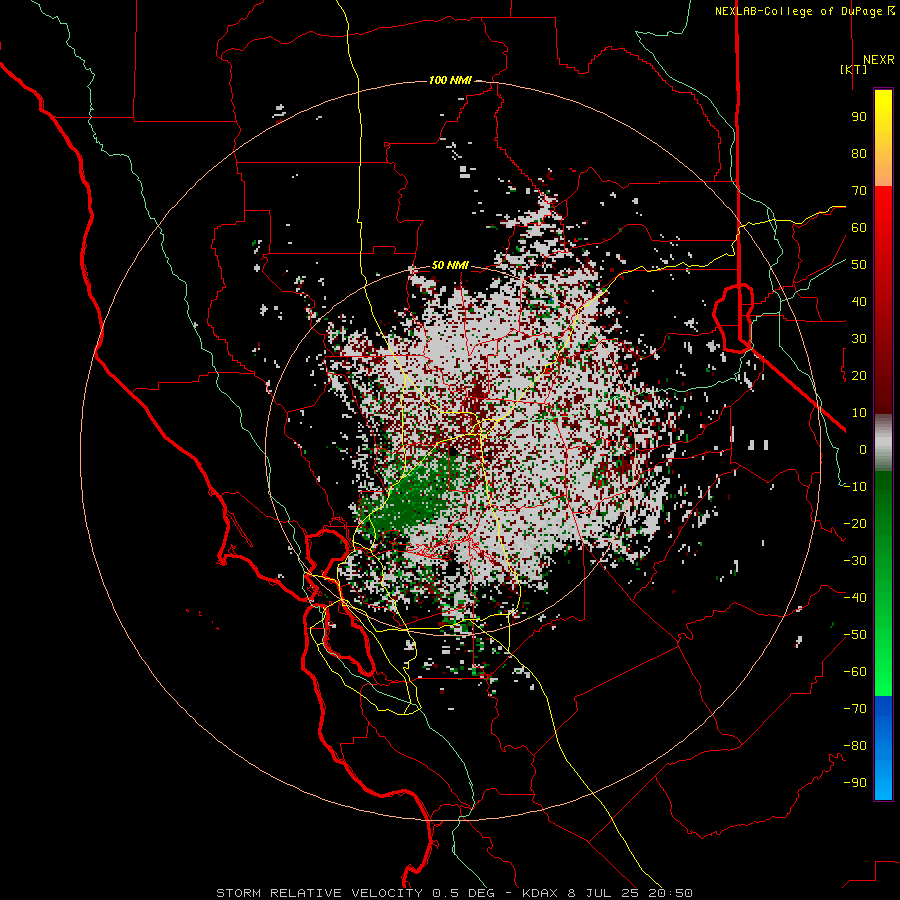900x900 pixels.
Task: Click the -30 value on the velocity scale
Action: click(855, 561)
